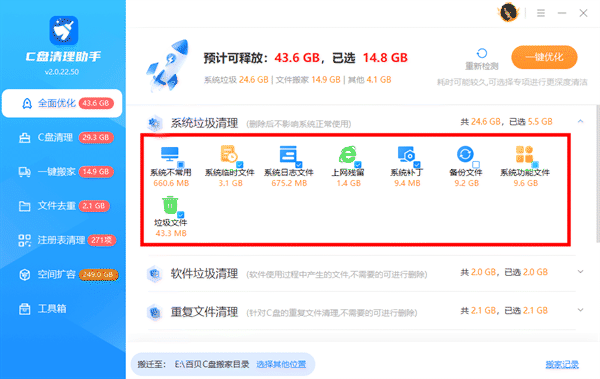Screen dimensions: 600x379
Task: Click the 重复文件清理 section icon
Action: click(x=155, y=312)
